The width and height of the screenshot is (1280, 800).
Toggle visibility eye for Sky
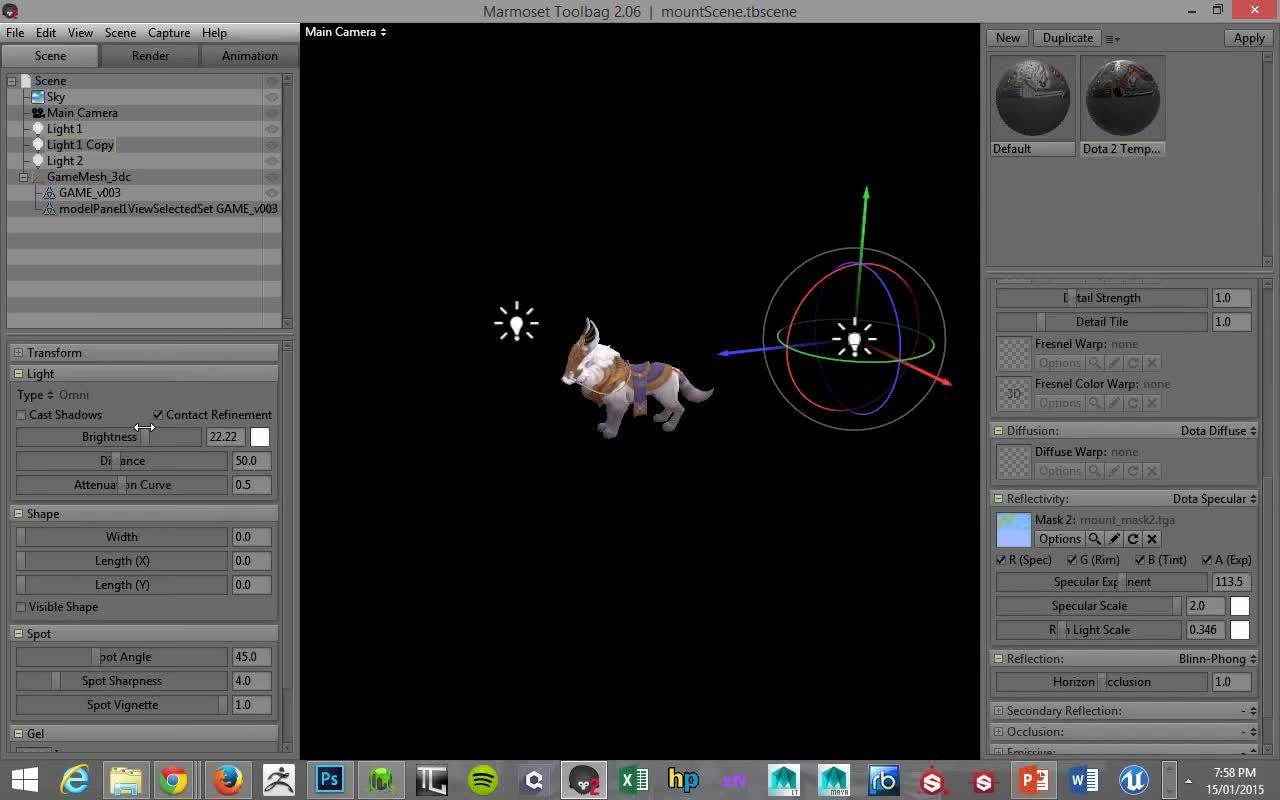click(x=271, y=97)
